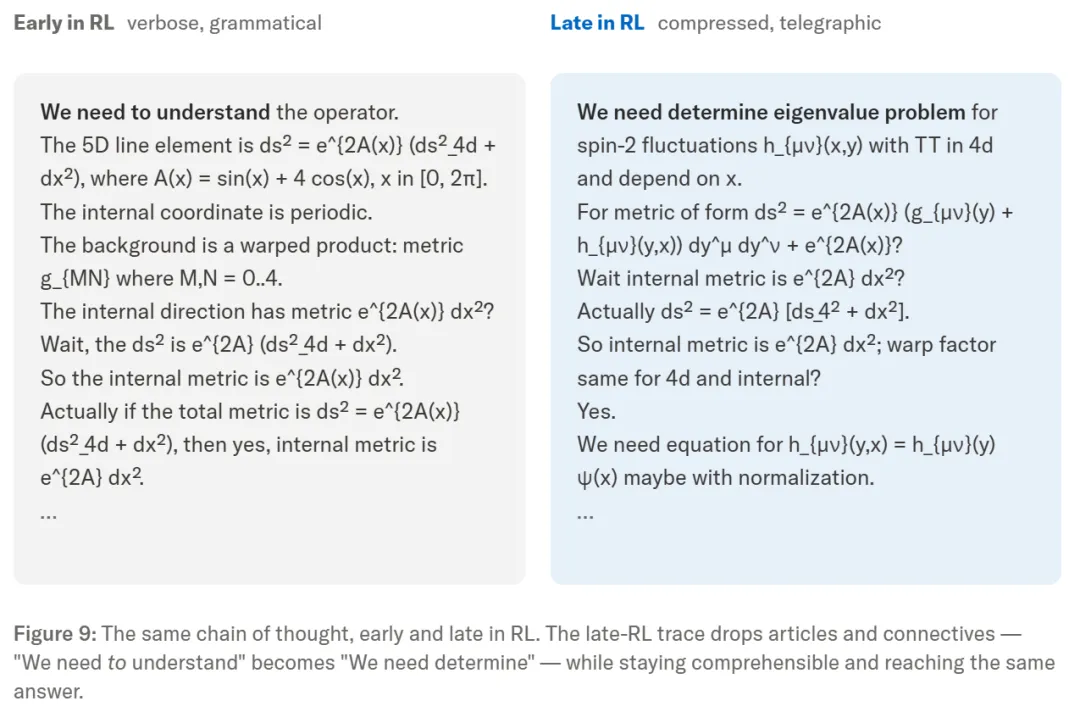Click the line "So the internal metric is e^{2A(x)} dx²"
Screen dimensions: 1080x712
point(222,378)
